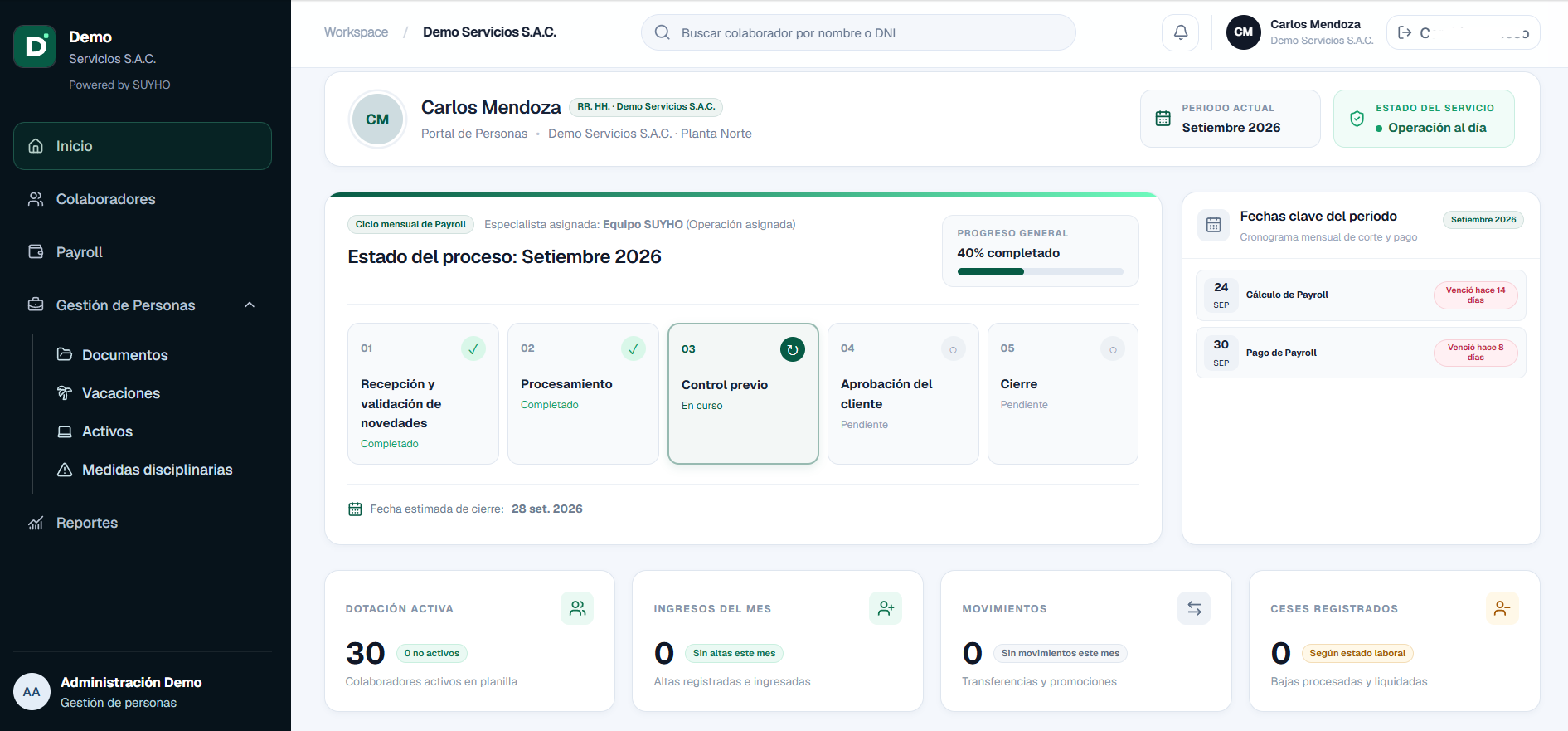Image resolution: width=1568 pixels, height=731 pixels.
Task: Click the Vacaciones palm tree icon
Action: (x=65, y=392)
